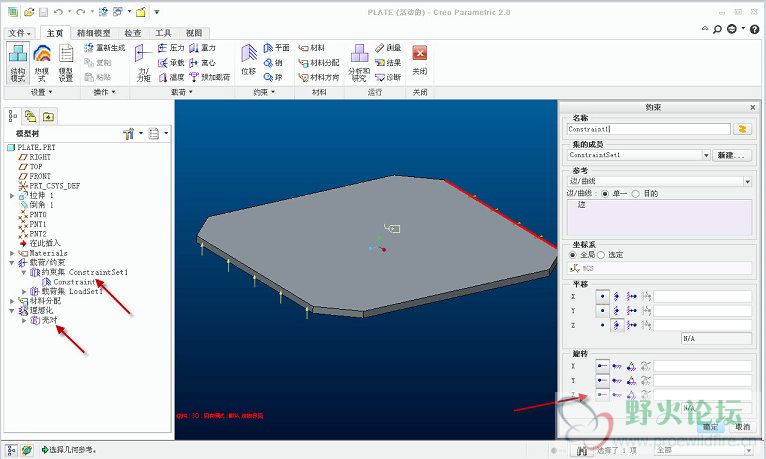Open 分析和研究 analyses and studies
This screenshot has height=459, width=766.
(359, 63)
